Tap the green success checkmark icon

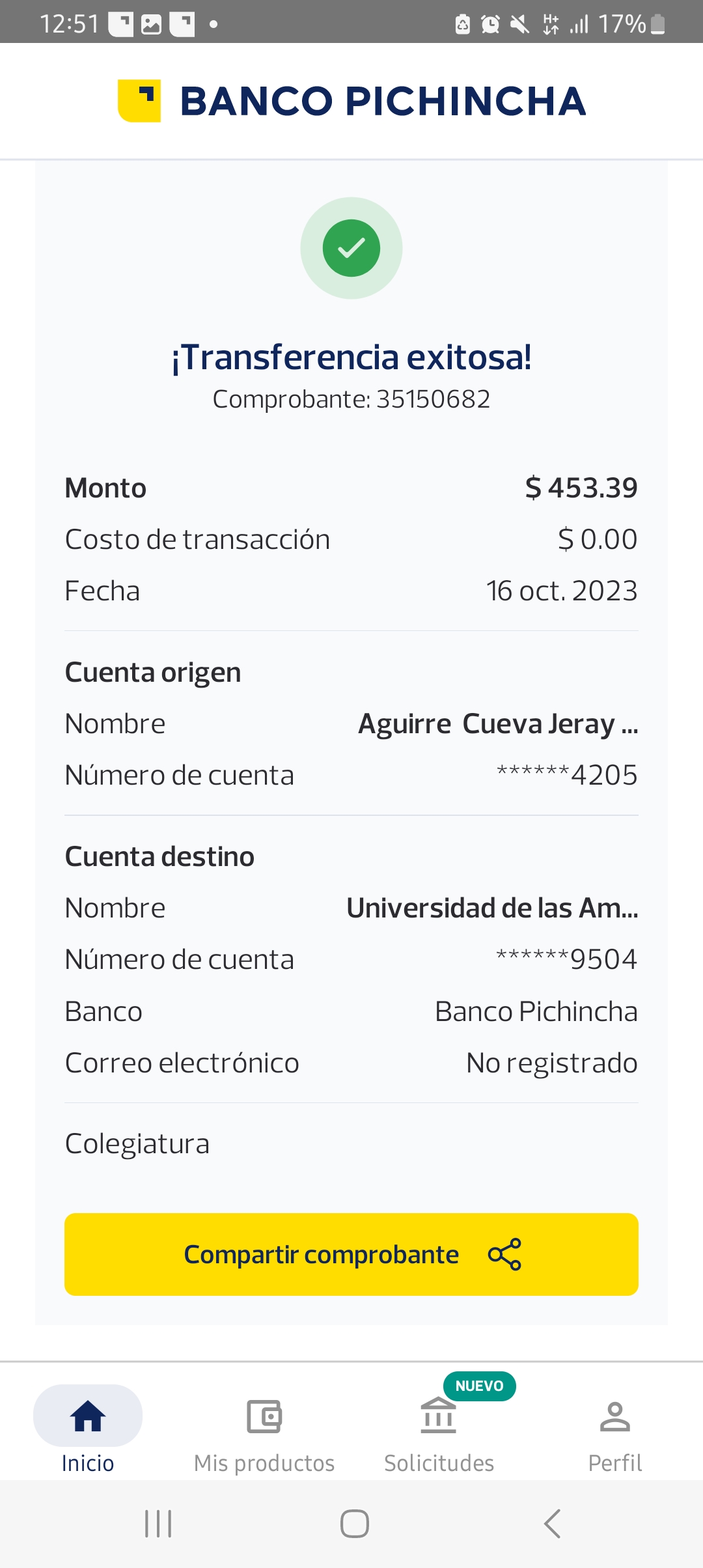point(351,248)
